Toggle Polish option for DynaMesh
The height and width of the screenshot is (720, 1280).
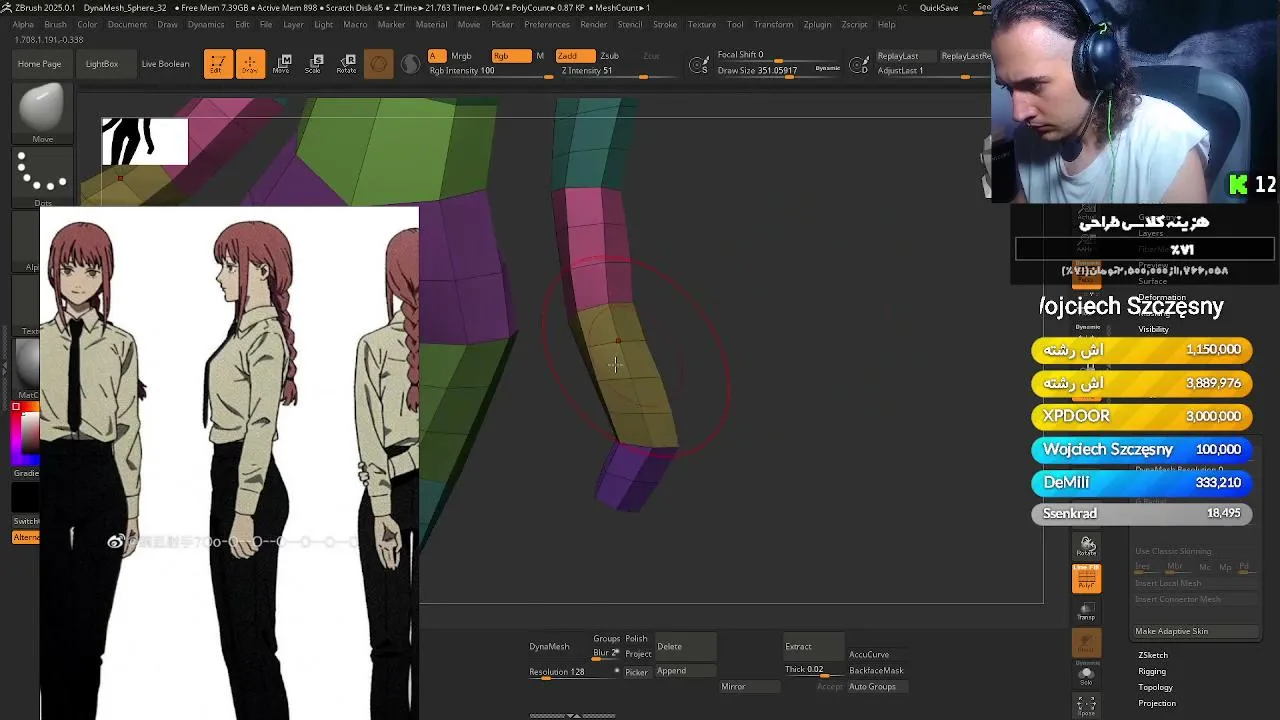[636, 639]
